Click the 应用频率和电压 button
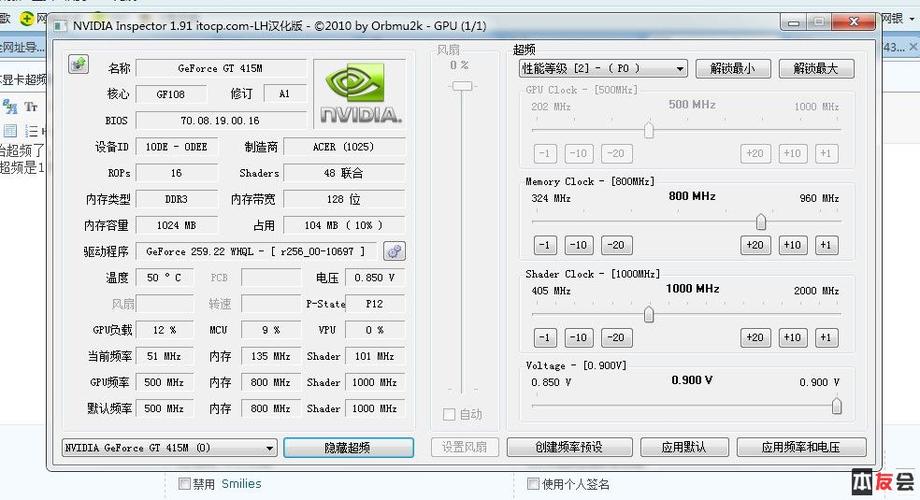This screenshot has width=920, height=500. pos(801,447)
